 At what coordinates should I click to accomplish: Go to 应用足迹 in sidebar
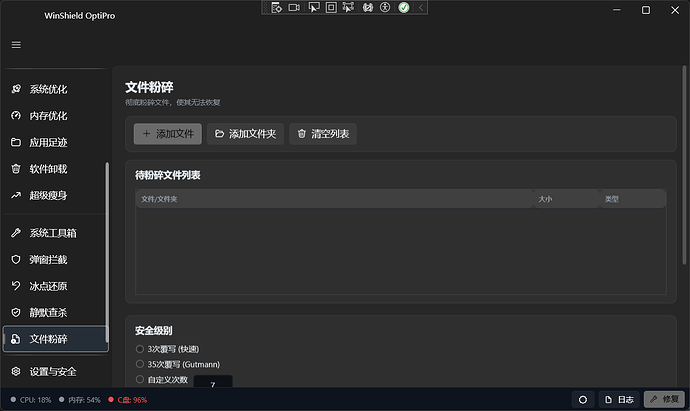point(55,142)
